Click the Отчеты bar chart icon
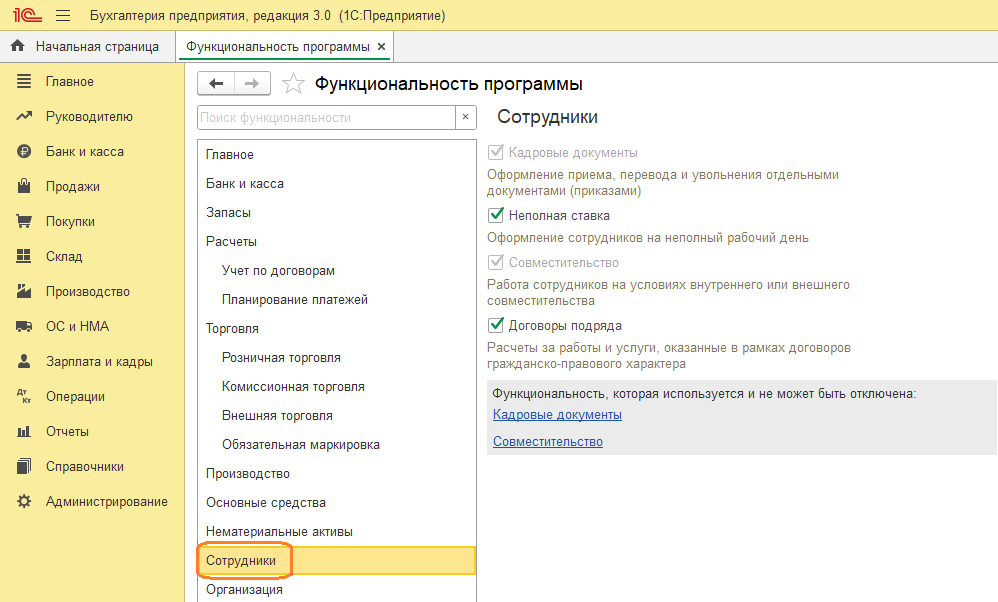Viewport: 998px width, 602px height. pos(24,432)
